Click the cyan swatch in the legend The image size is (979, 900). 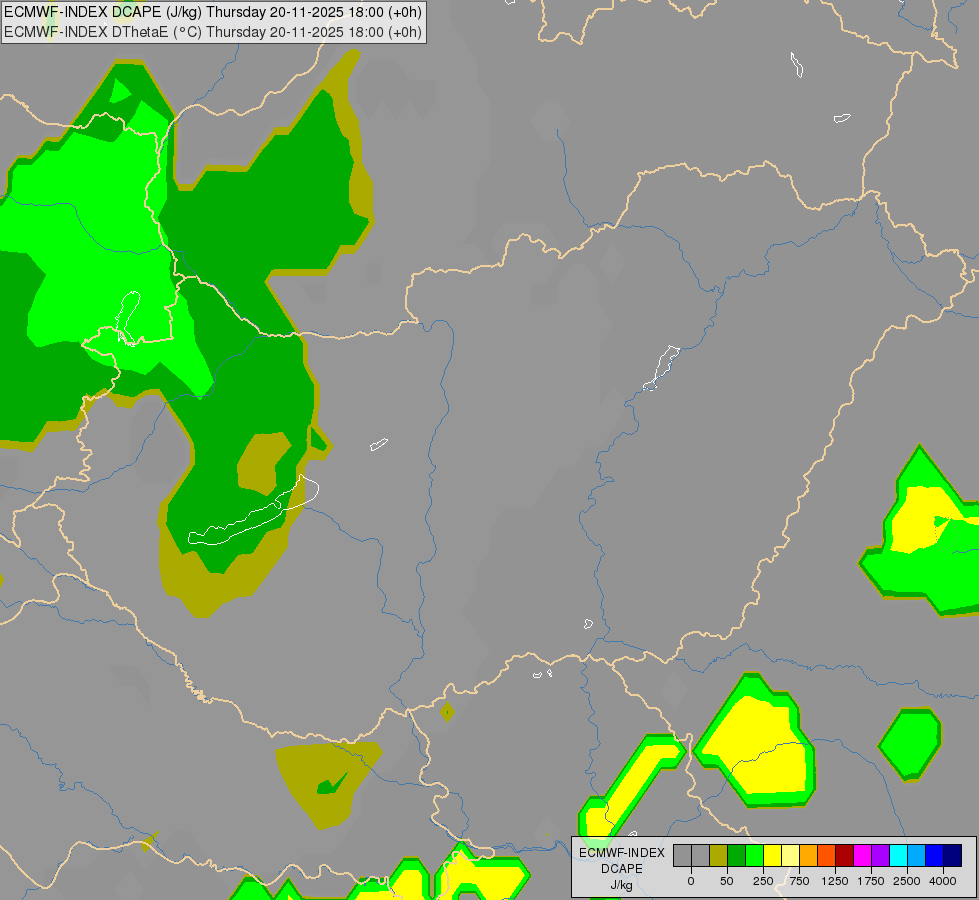click(898, 856)
